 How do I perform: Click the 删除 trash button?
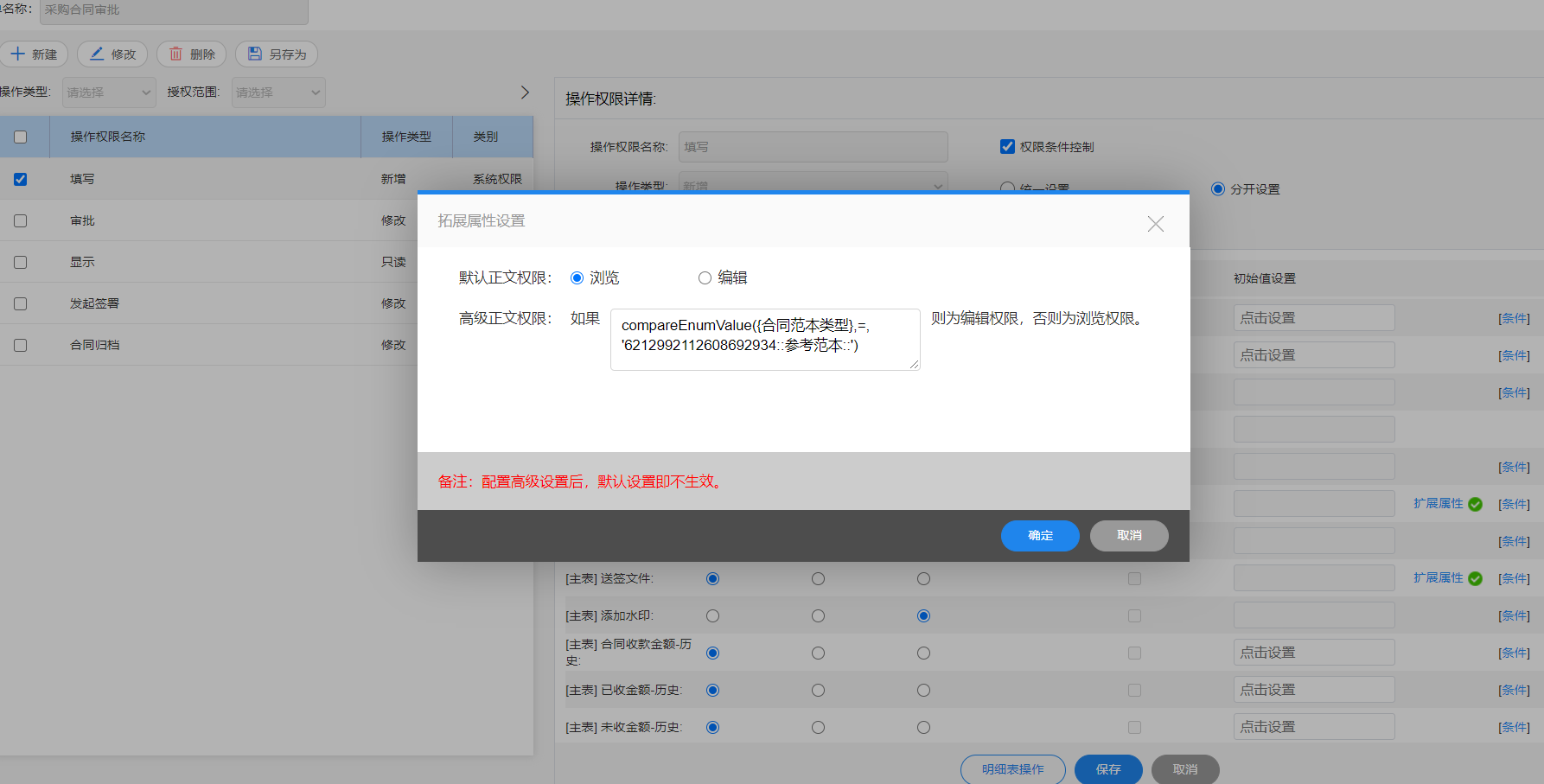point(191,54)
